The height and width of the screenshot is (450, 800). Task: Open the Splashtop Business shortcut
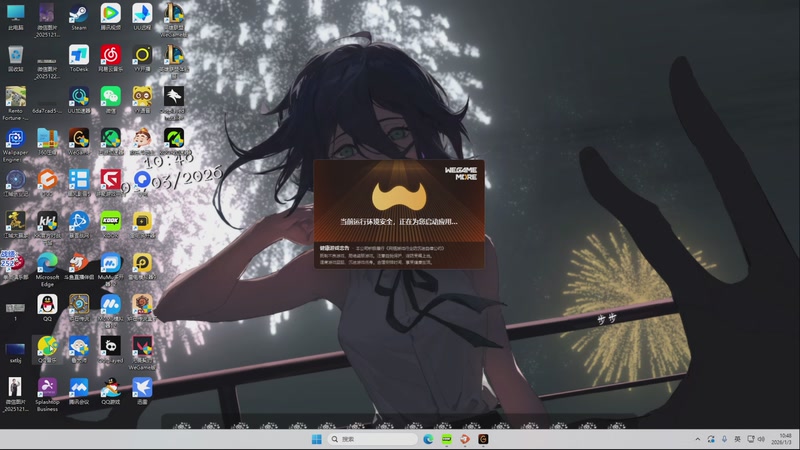(47, 394)
